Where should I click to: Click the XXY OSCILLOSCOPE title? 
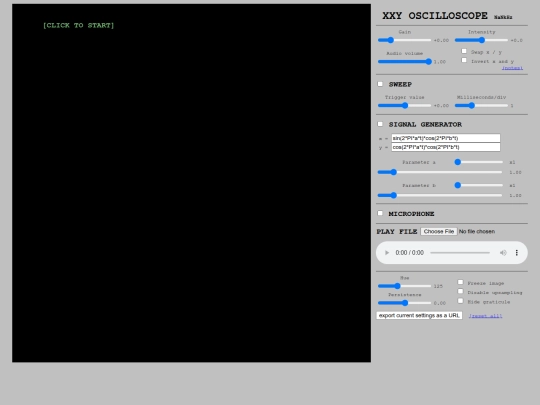click(x=435, y=16)
